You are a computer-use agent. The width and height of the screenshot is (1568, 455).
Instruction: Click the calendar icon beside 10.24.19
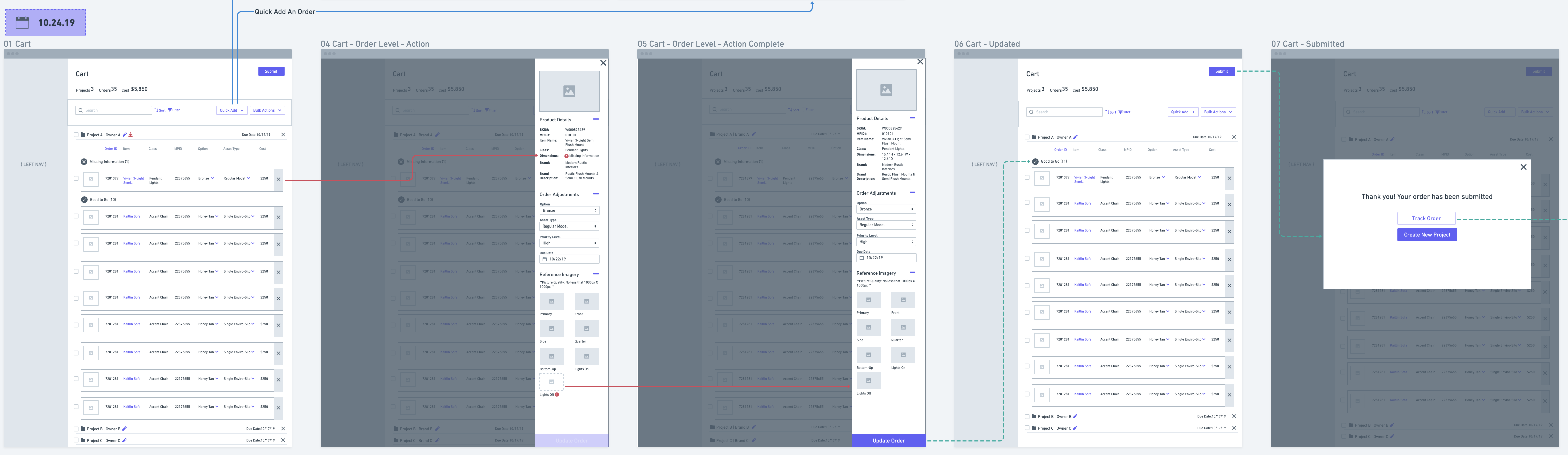point(23,23)
